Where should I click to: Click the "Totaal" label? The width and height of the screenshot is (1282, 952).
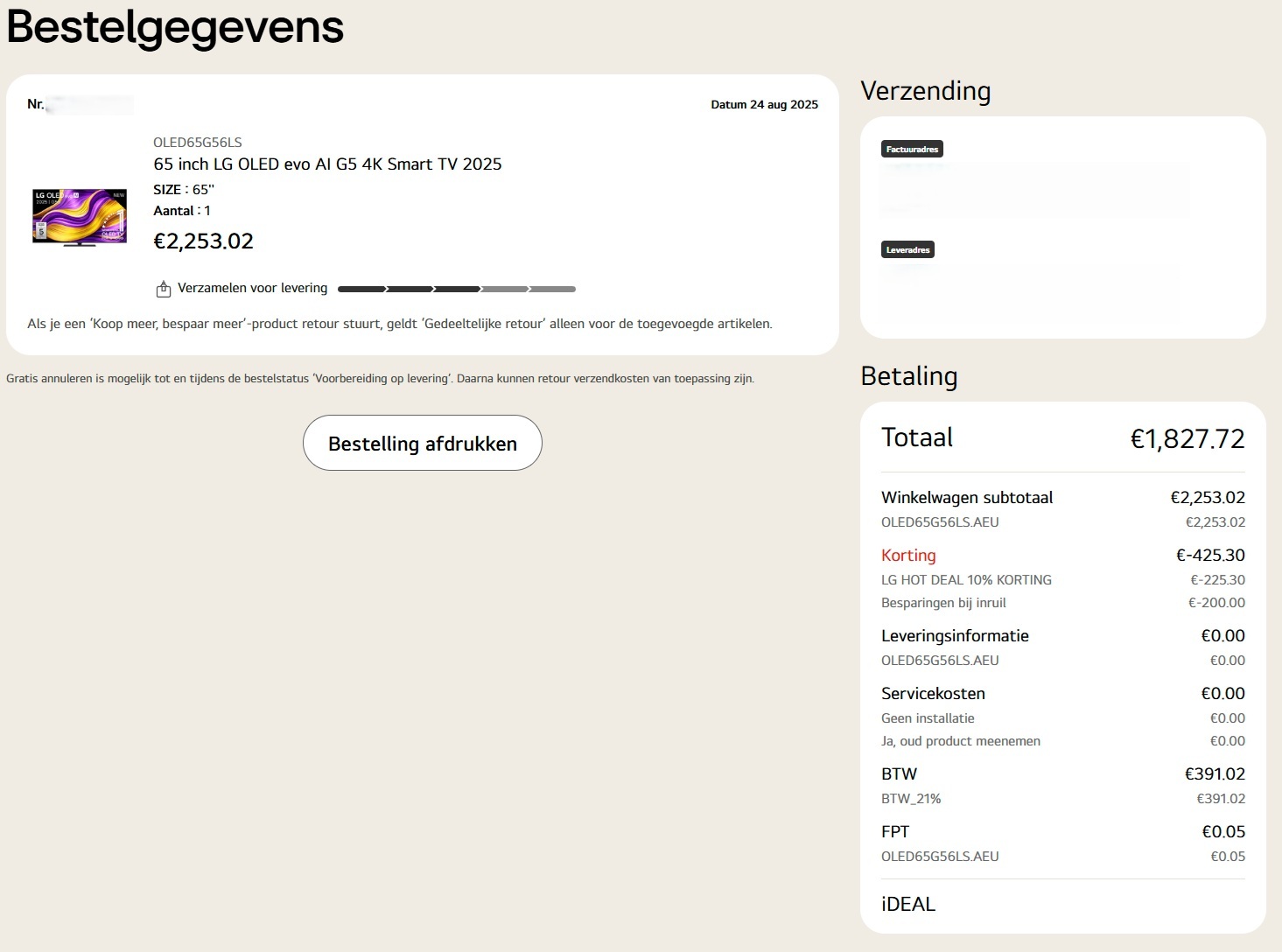pyautogui.click(x=917, y=437)
